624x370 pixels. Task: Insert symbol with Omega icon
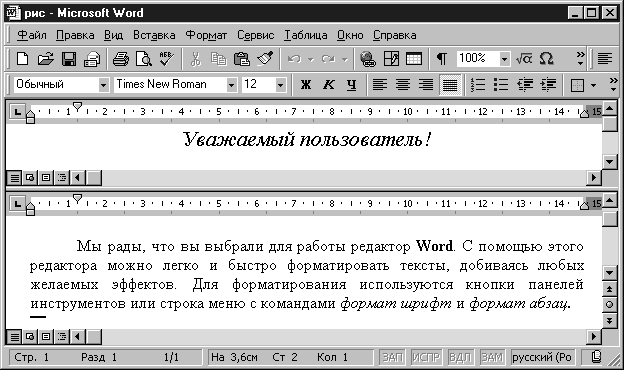(546, 59)
